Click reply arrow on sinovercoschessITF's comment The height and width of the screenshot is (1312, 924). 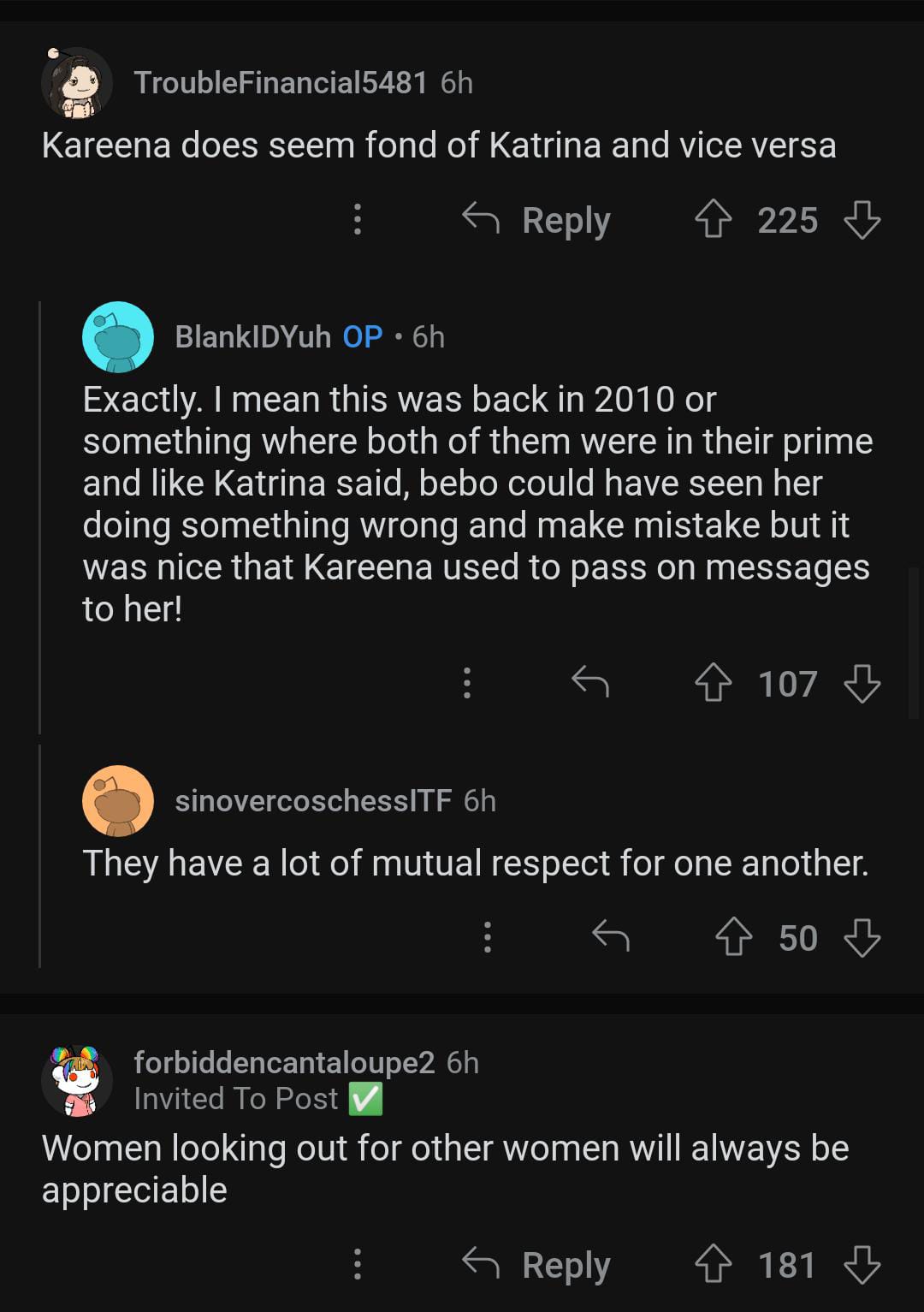(x=611, y=937)
